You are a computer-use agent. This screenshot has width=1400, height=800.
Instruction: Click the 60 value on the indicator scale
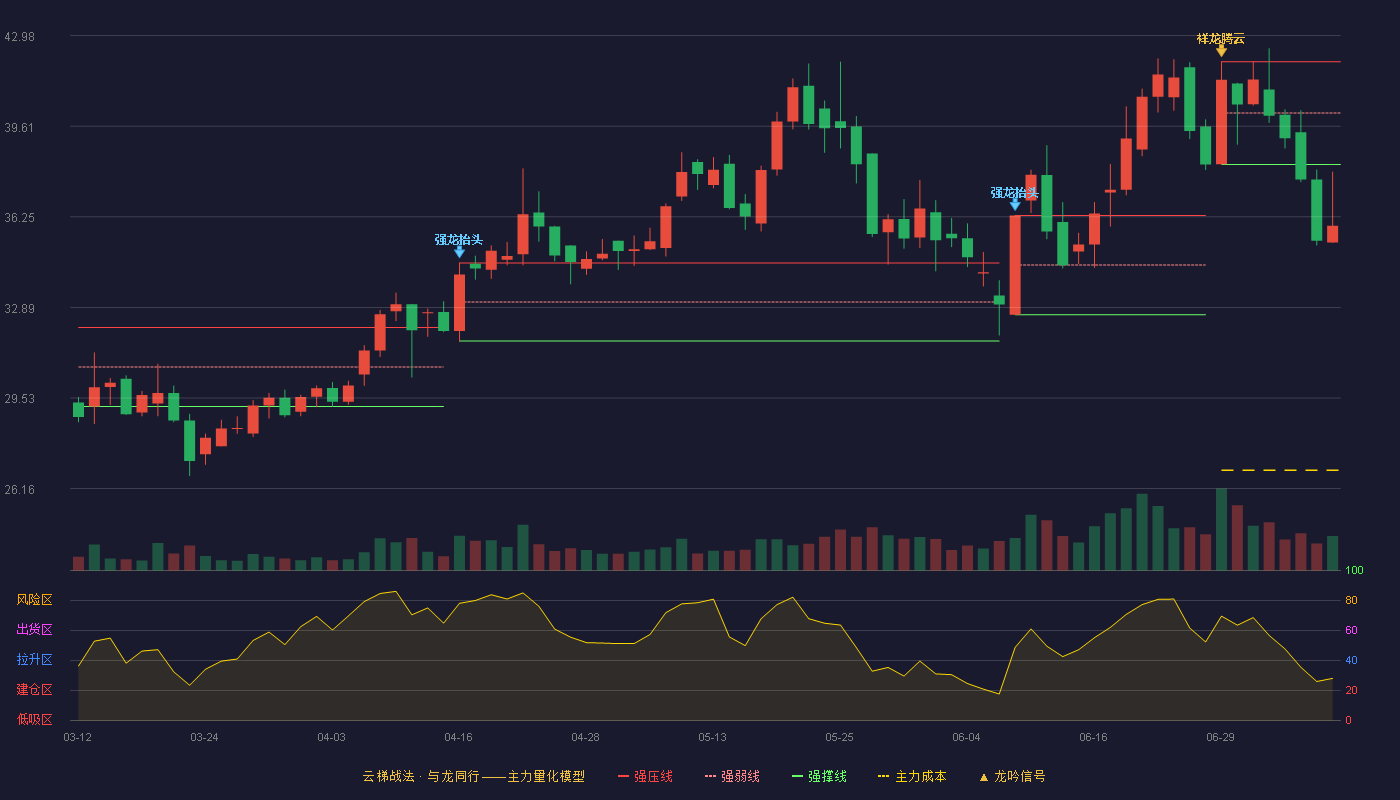point(1351,630)
